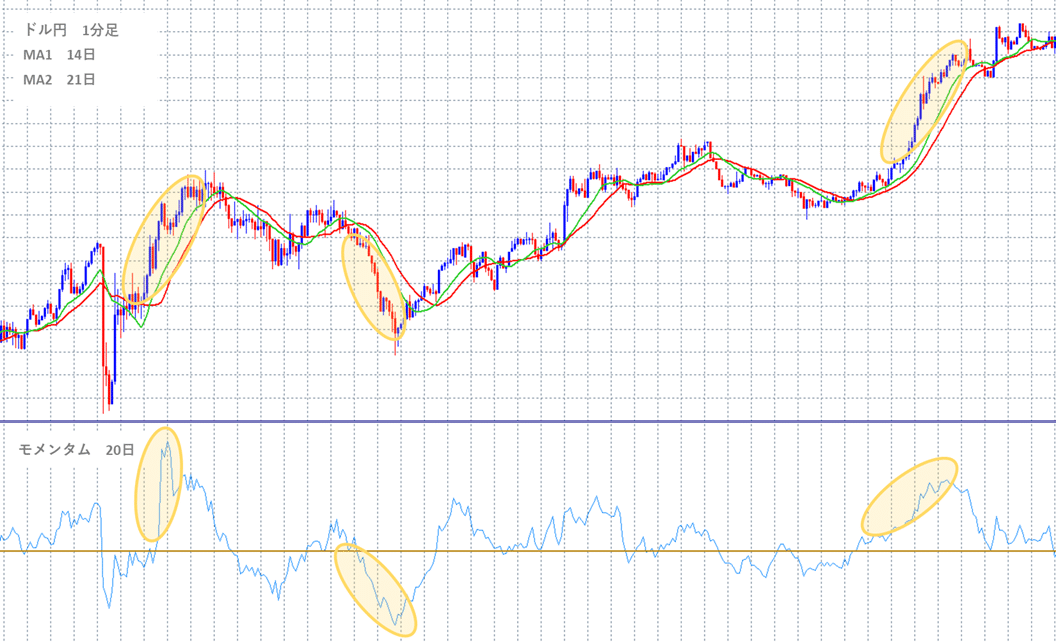Select the MA1 14日 moving average label

tap(59, 55)
